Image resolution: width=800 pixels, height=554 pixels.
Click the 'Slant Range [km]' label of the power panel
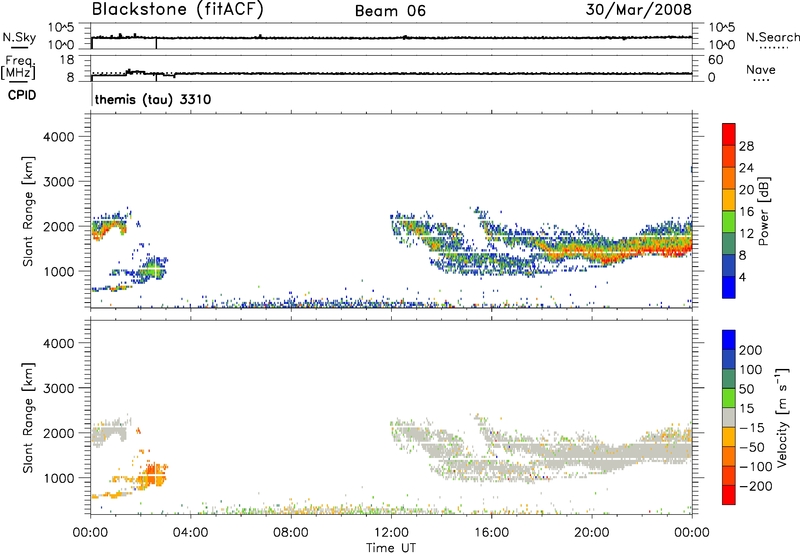click(x=28, y=211)
